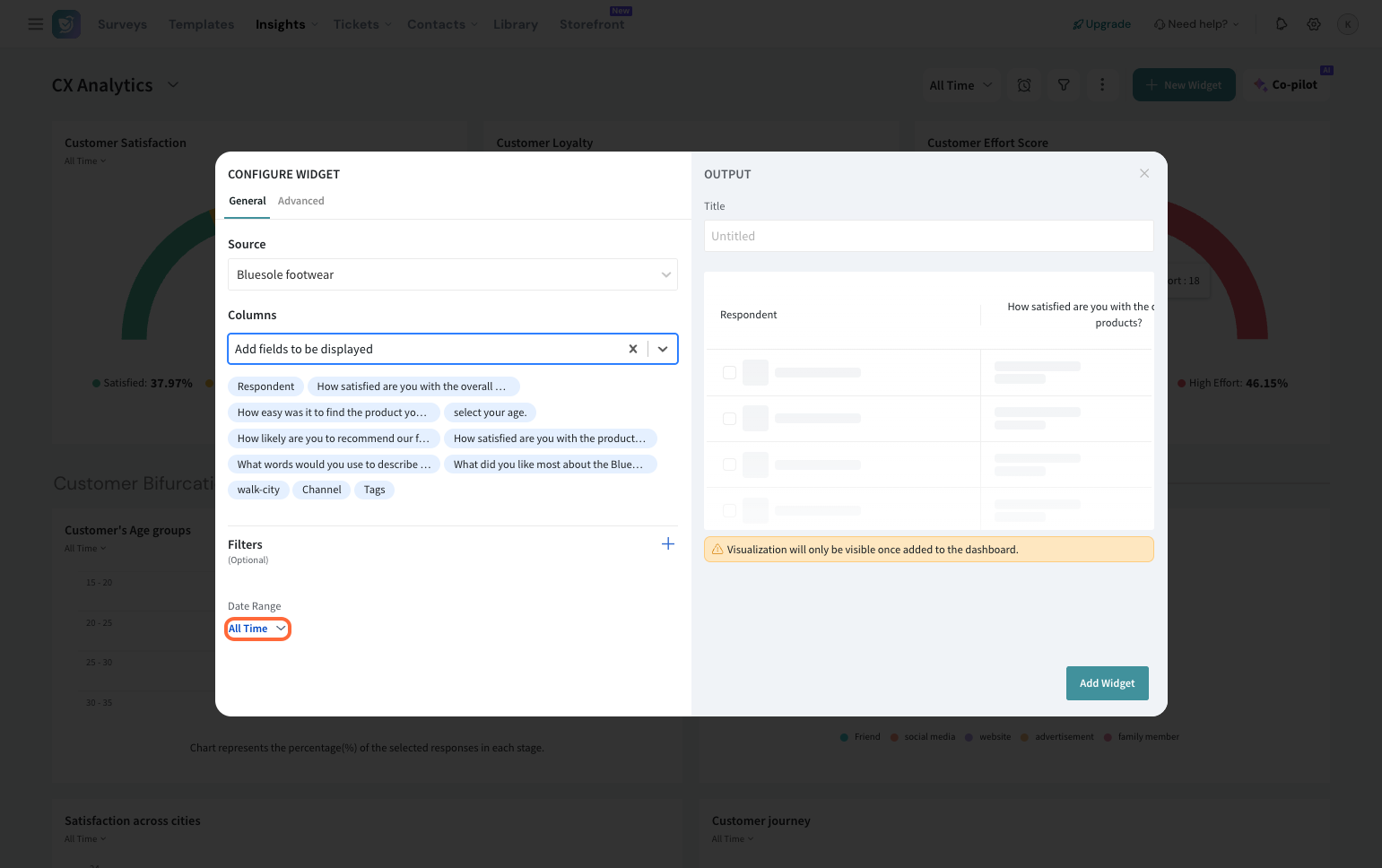Open the dashboard filter funnel icon
This screenshot has width=1382, height=868.
[1064, 85]
